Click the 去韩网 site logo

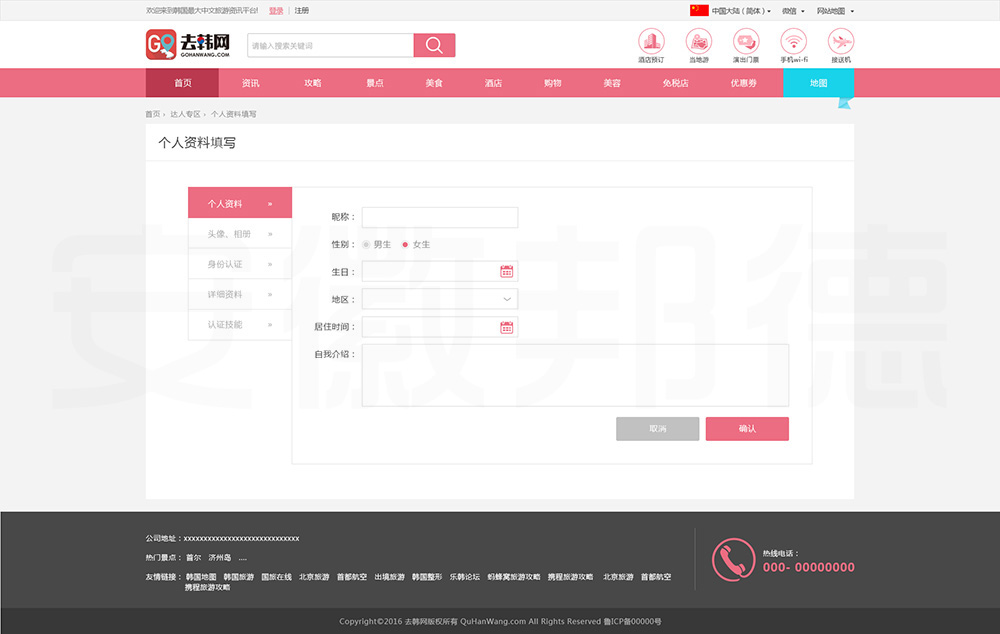(189, 45)
